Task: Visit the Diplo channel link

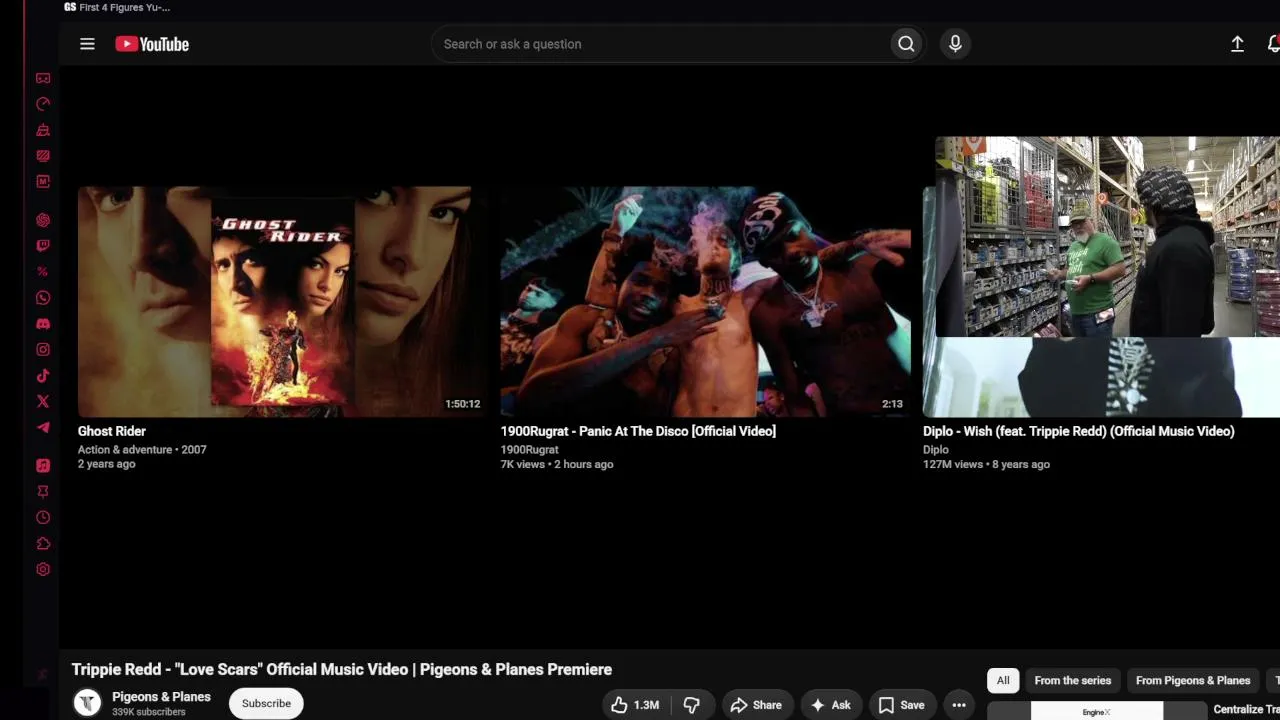Action: click(936, 450)
